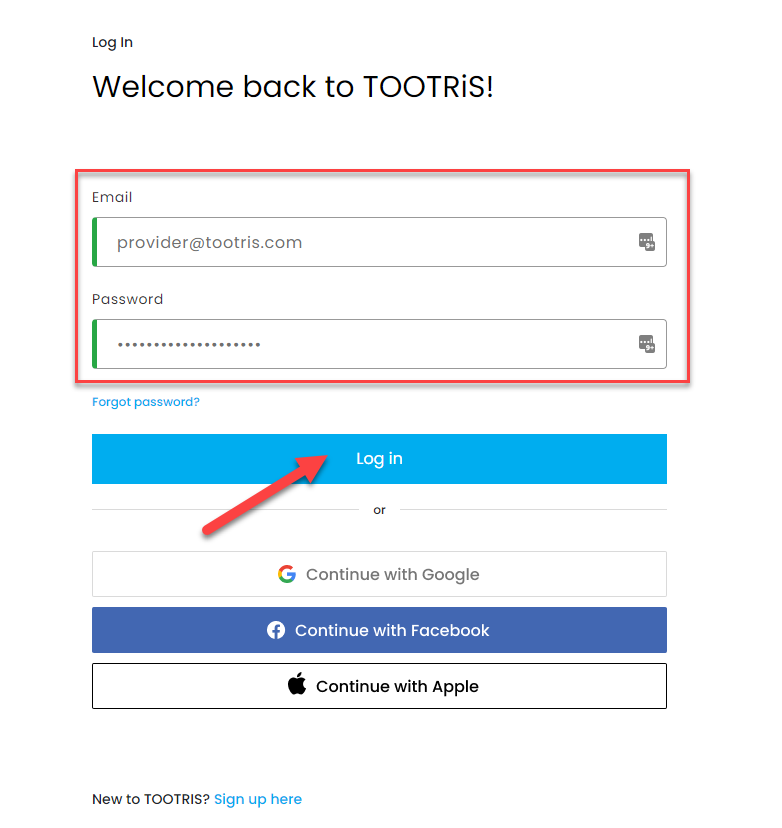
Task: Choose Continue with Apple
Action: [379, 686]
